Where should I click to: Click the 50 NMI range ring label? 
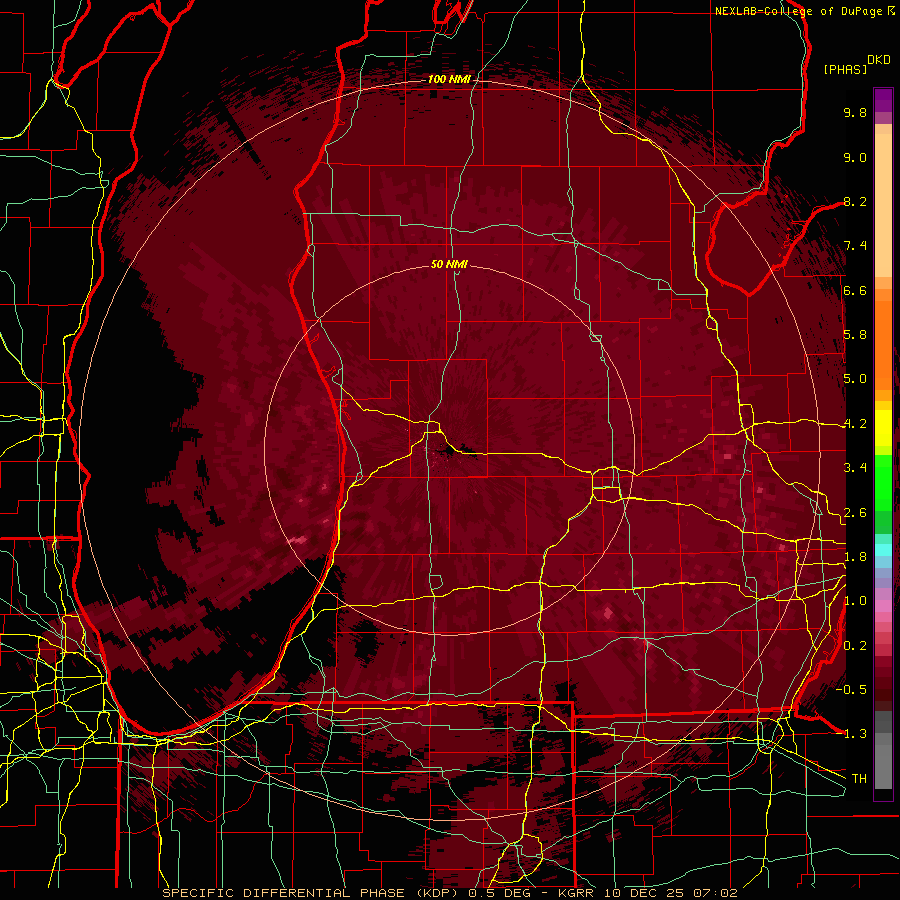point(449,264)
